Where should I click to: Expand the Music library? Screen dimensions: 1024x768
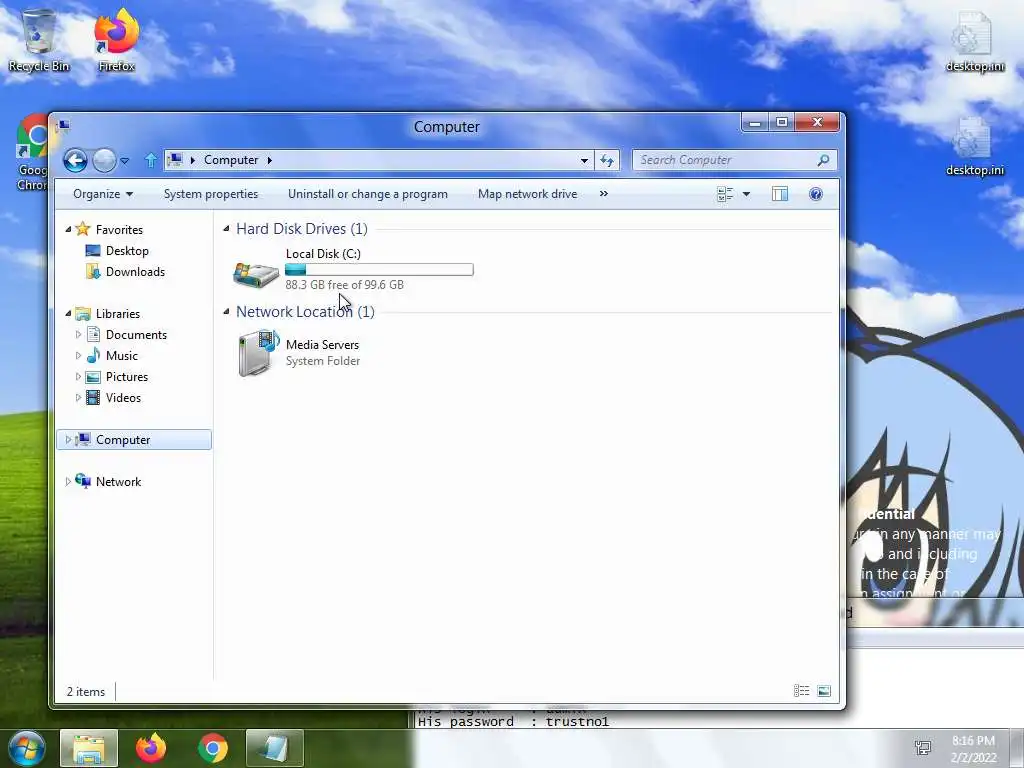(78, 356)
